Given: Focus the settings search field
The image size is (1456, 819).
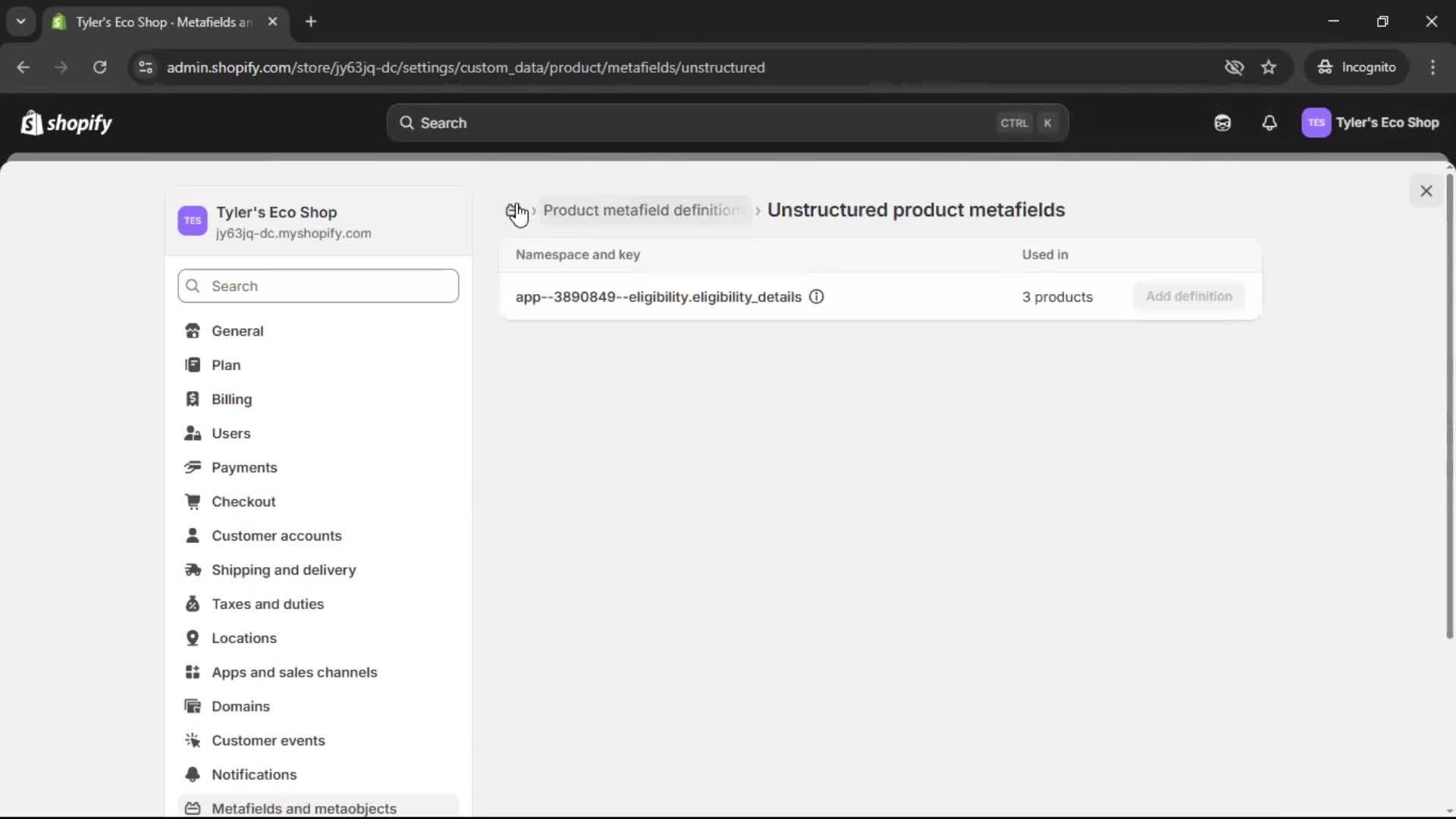Looking at the screenshot, I should 318,286.
